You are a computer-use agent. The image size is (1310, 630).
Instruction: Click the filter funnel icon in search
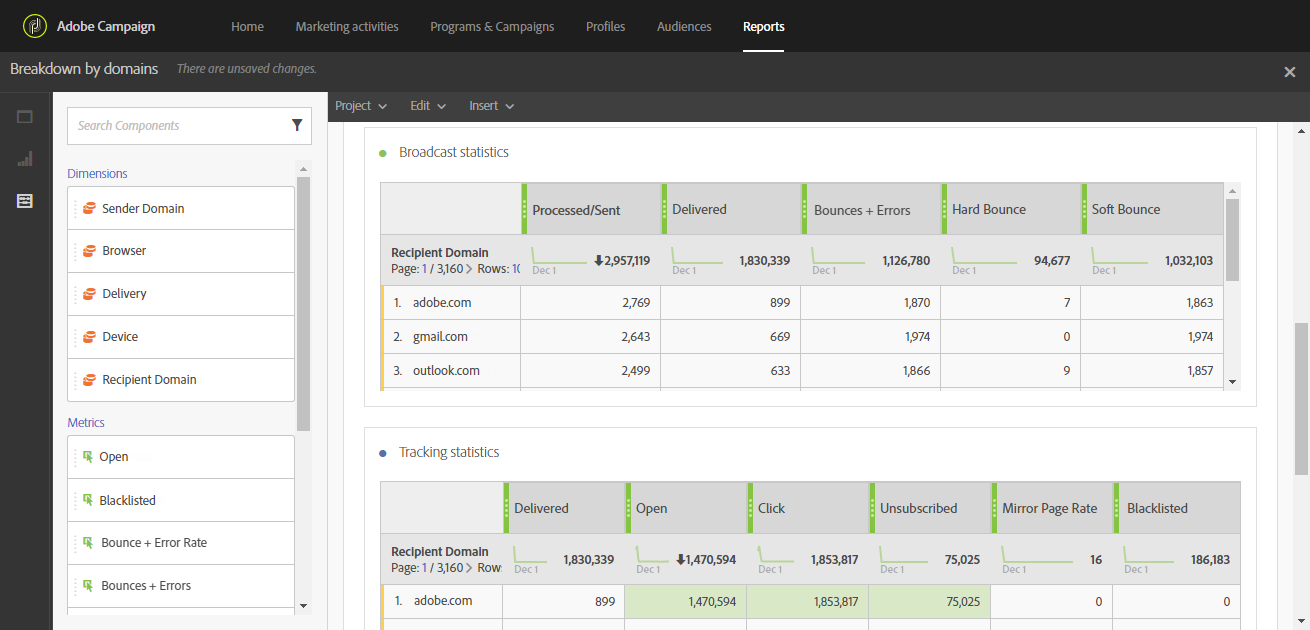click(x=297, y=125)
